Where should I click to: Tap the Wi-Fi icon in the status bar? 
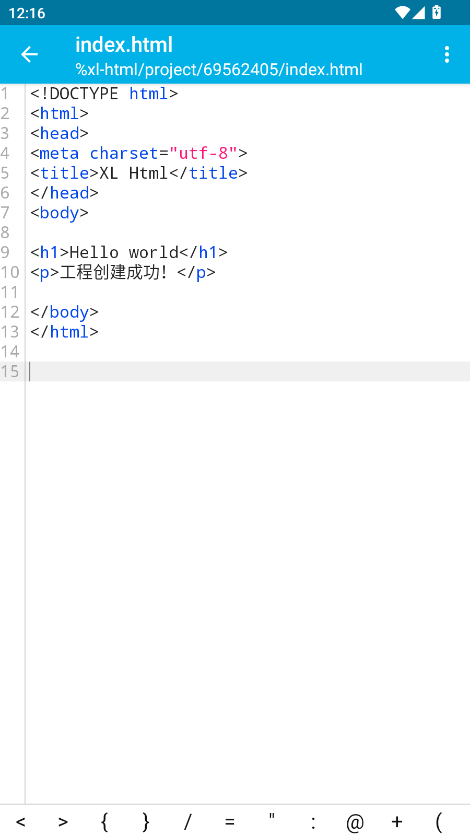coord(402,12)
